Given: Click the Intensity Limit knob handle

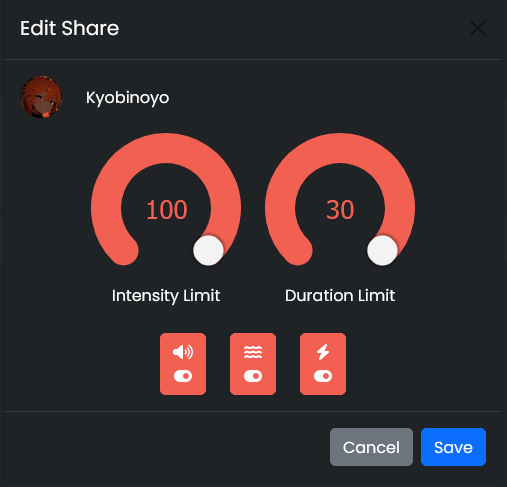Looking at the screenshot, I should tap(208, 250).
